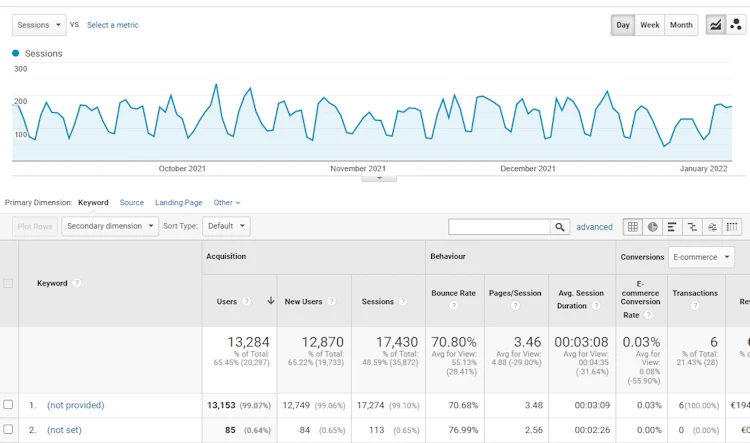This screenshot has width=750, height=443.
Task: Sort table by Bounce Rate header
Action: pyautogui.click(x=453, y=293)
